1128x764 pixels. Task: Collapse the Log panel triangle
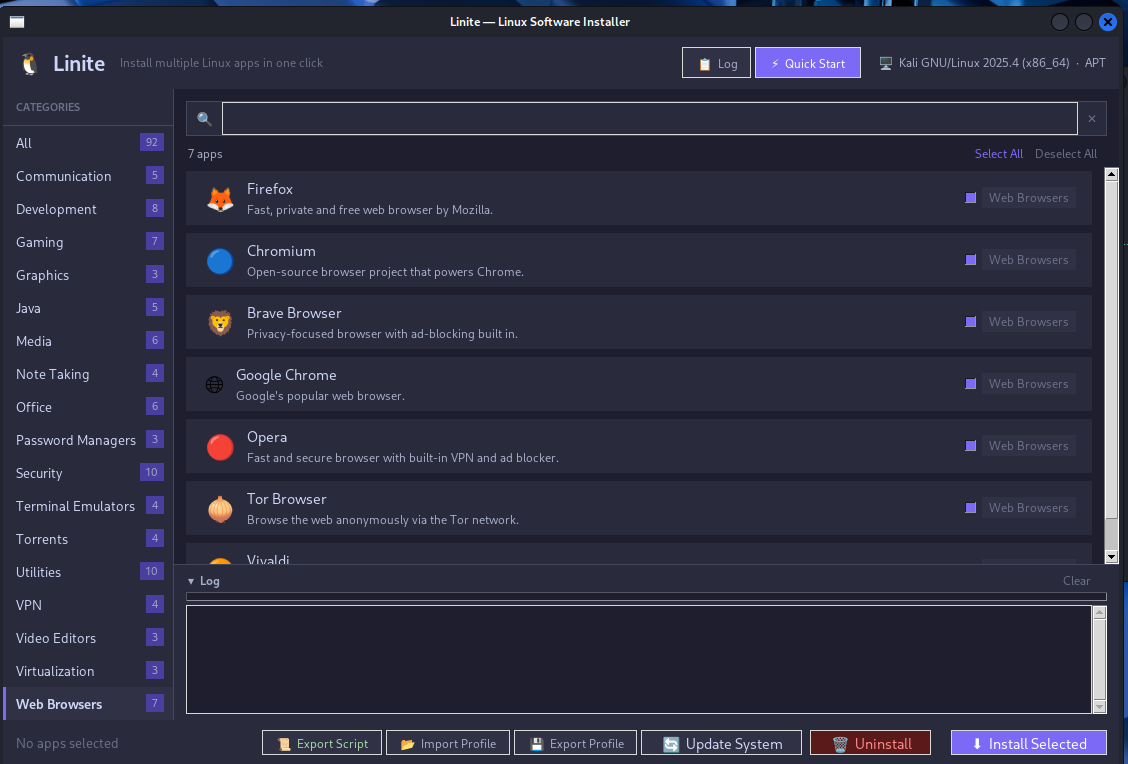pyautogui.click(x=191, y=581)
